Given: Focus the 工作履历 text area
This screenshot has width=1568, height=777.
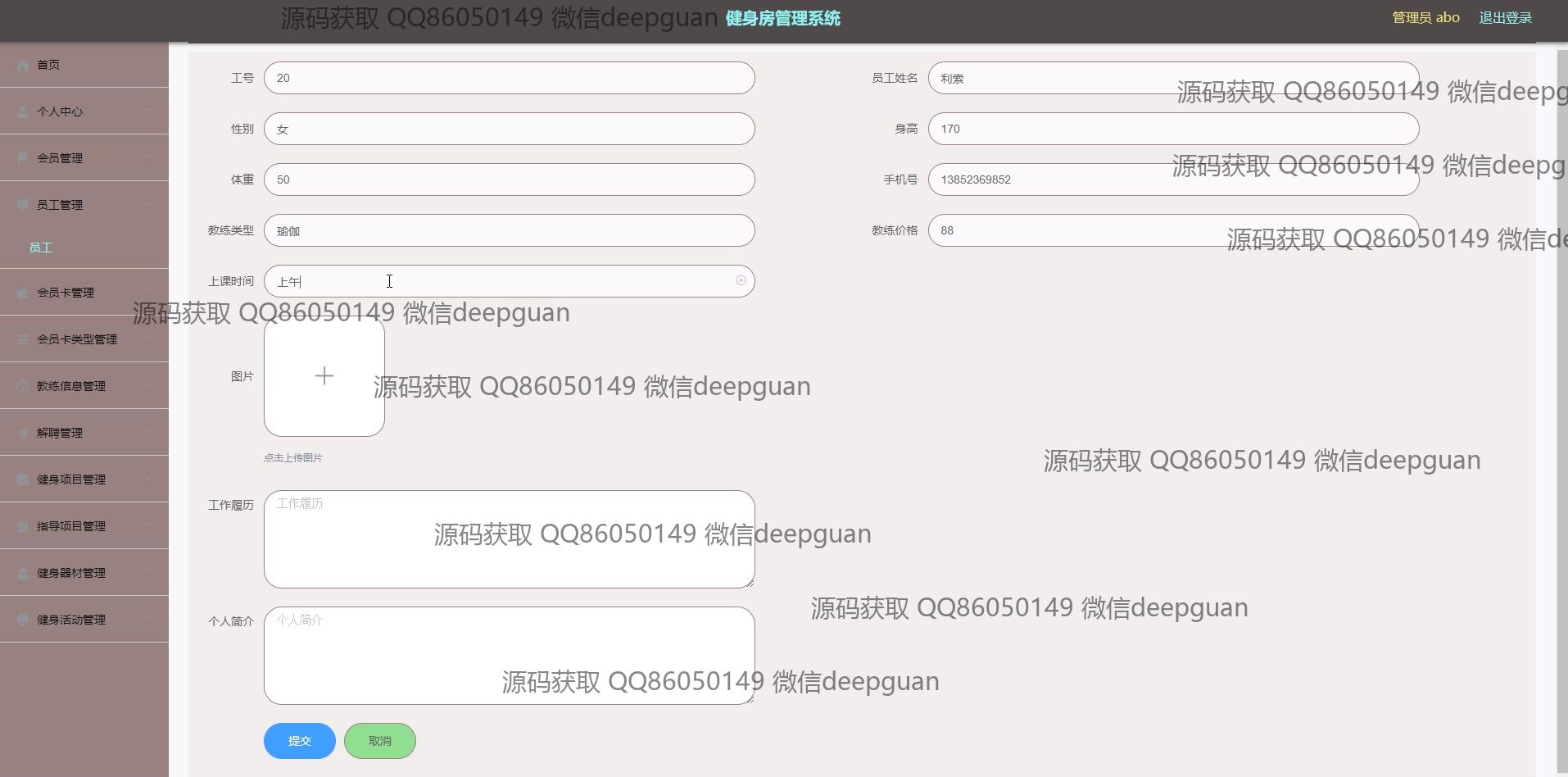Looking at the screenshot, I should [x=509, y=539].
